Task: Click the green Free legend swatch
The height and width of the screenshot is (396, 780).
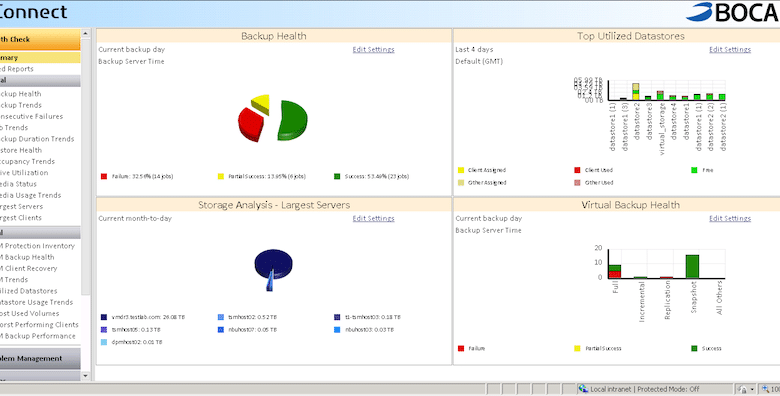Action: (694, 170)
